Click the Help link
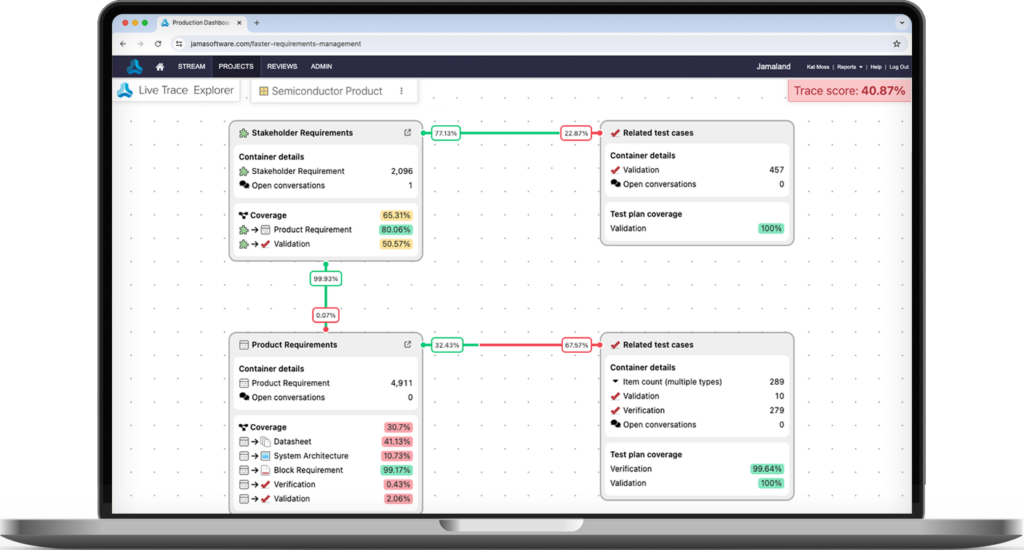Image resolution: width=1024 pixels, height=550 pixels. coord(876,67)
